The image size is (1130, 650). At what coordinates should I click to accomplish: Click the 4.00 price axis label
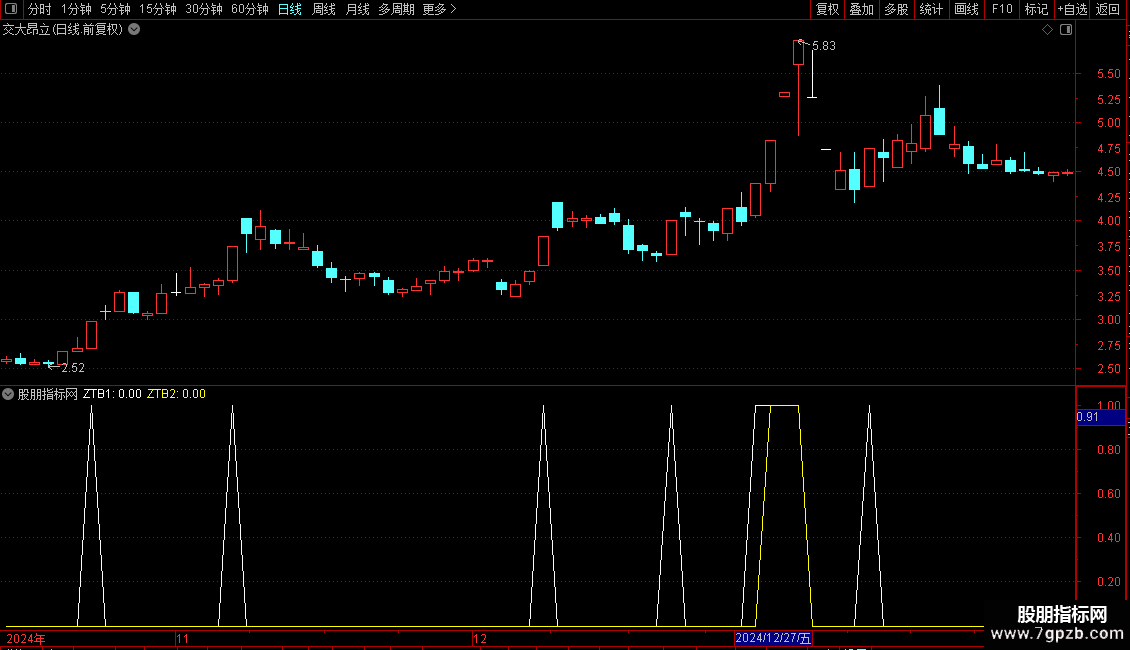(x=1108, y=221)
